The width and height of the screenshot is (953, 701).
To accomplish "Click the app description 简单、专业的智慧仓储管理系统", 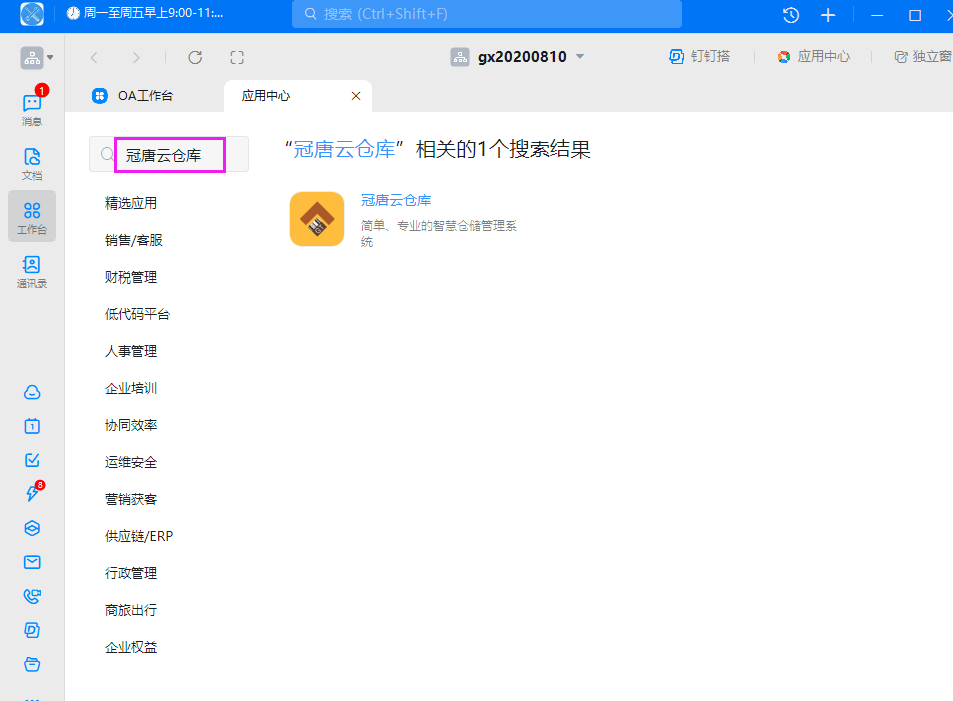I will [439, 233].
